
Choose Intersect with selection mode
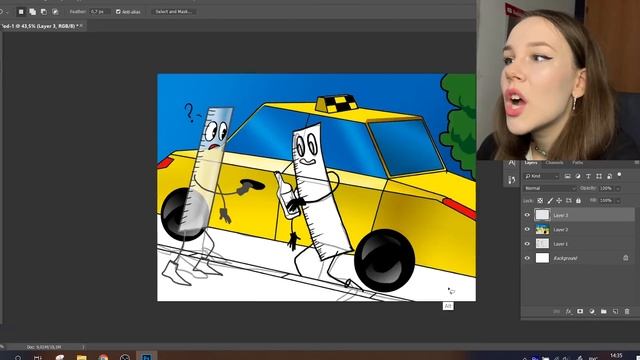[55, 12]
